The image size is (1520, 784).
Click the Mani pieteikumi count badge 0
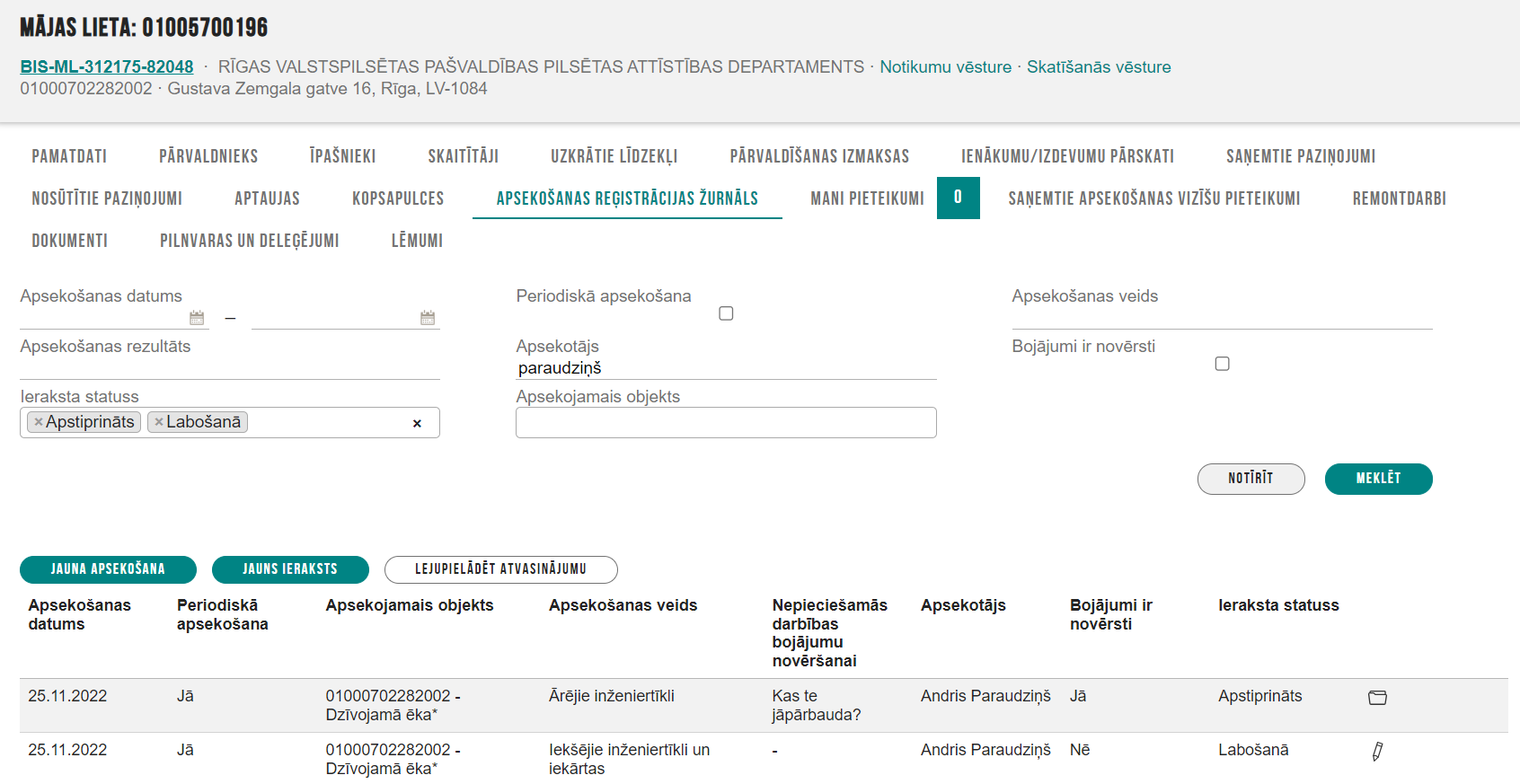[958, 198]
